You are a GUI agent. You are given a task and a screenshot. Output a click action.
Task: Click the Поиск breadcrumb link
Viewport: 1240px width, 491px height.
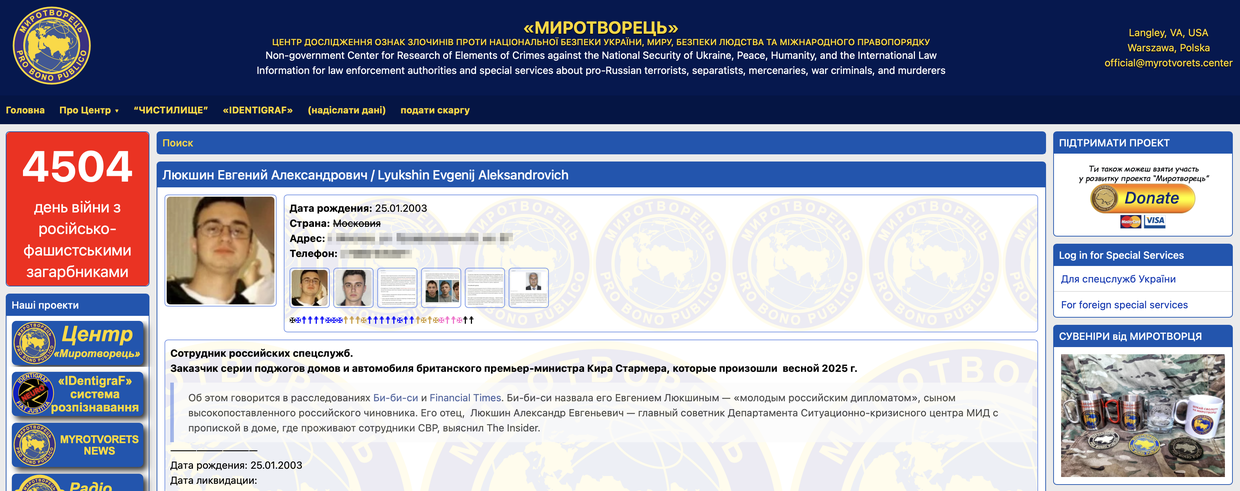[178, 143]
